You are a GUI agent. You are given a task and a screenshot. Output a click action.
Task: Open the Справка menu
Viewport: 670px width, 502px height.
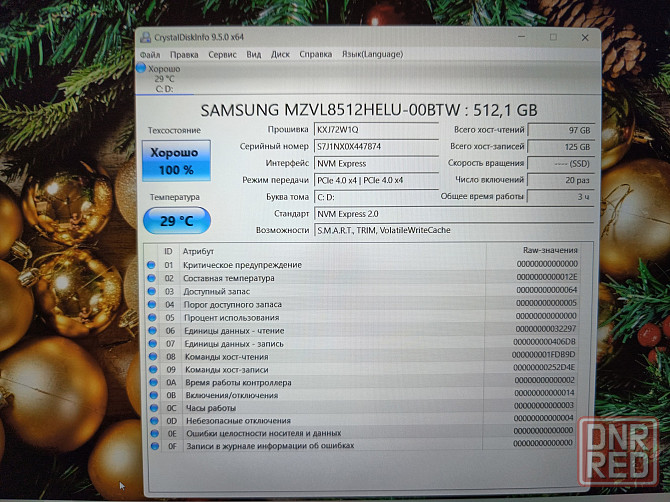[x=315, y=54]
